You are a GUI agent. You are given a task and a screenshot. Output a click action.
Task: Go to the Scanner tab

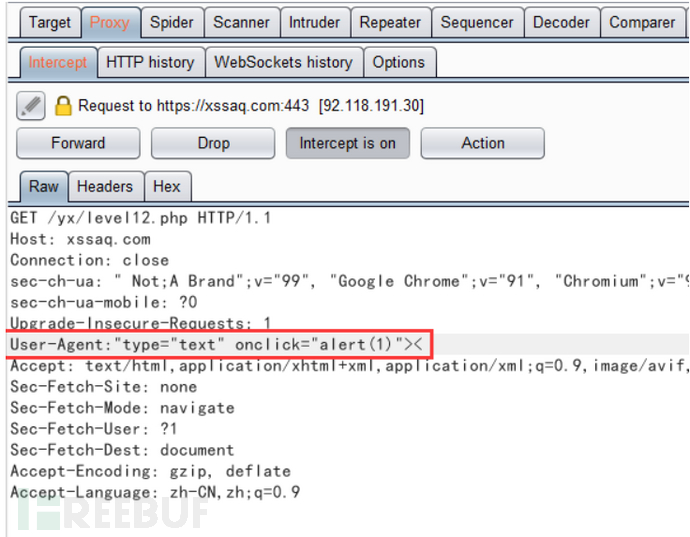click(x=241, y=22)
